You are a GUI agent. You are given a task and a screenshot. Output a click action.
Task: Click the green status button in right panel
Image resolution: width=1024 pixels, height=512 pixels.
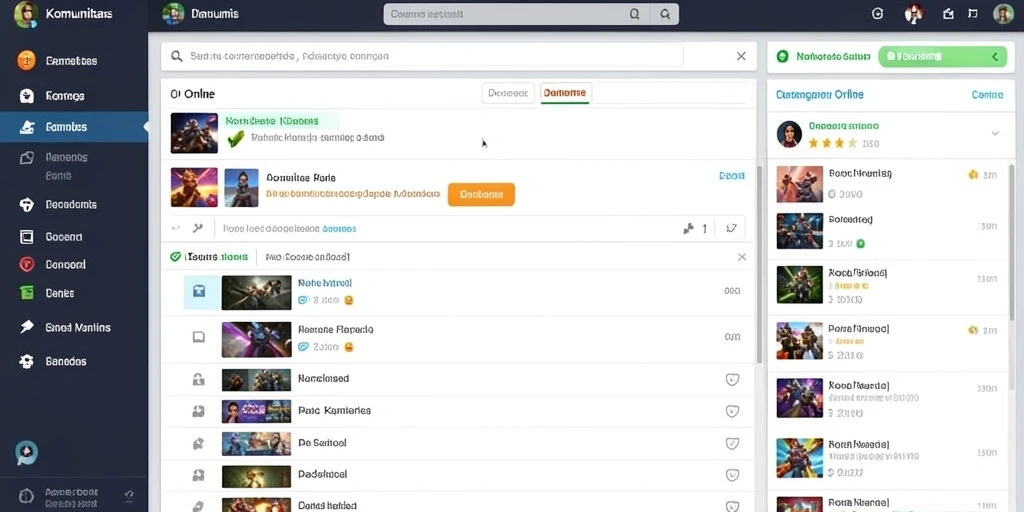coord(942,57)
